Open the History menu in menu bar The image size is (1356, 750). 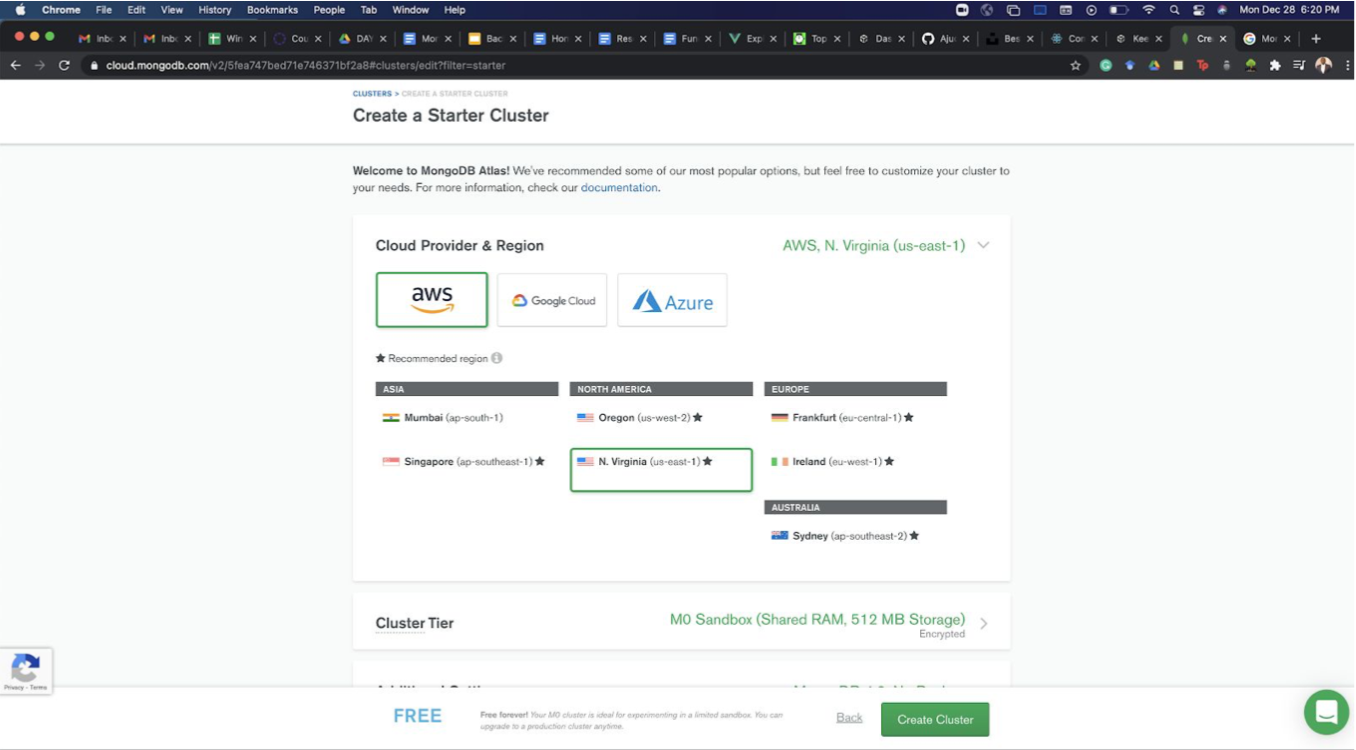coord(214,10)
